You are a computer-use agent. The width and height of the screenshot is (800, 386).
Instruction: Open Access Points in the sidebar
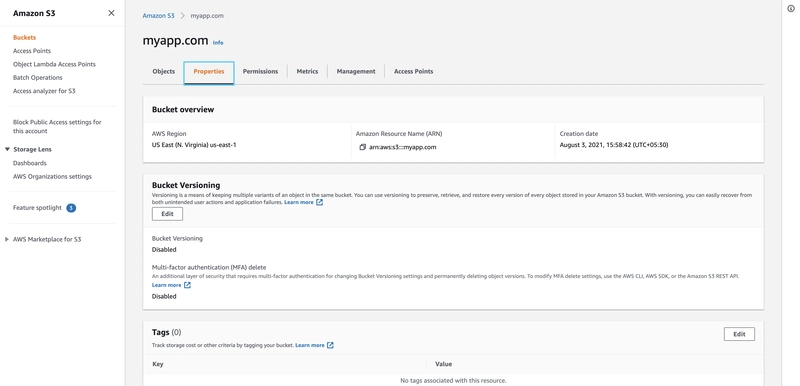(32, 50)
